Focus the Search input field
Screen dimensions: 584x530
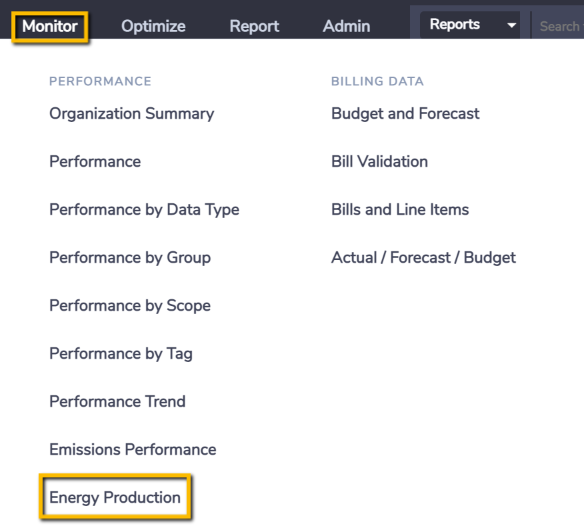[558, 26]
